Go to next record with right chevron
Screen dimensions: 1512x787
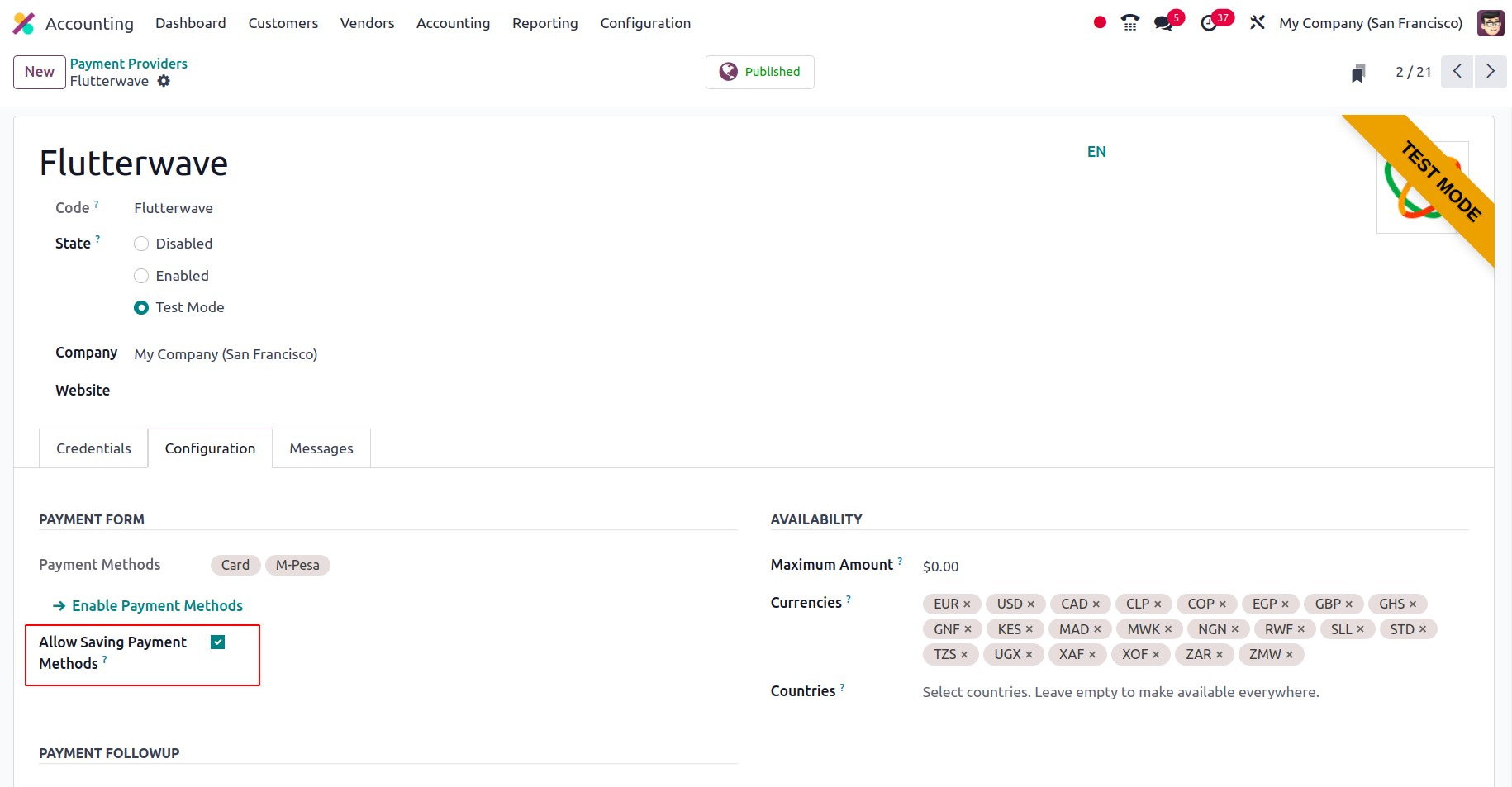[x=1490, y=72]
